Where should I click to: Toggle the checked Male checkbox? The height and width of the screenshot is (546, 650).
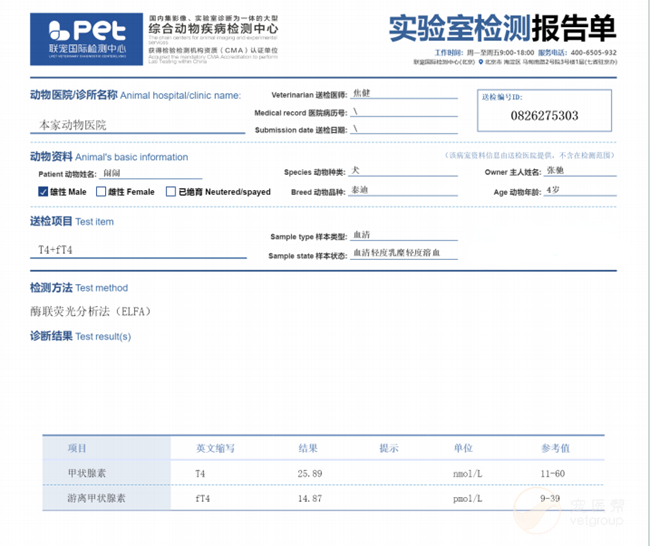click(42, 191)
